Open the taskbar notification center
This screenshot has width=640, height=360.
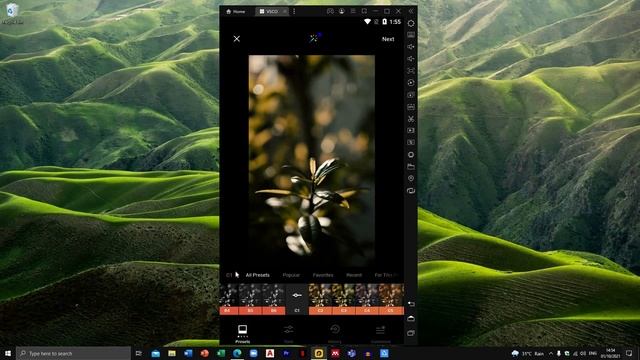[629, 353]
